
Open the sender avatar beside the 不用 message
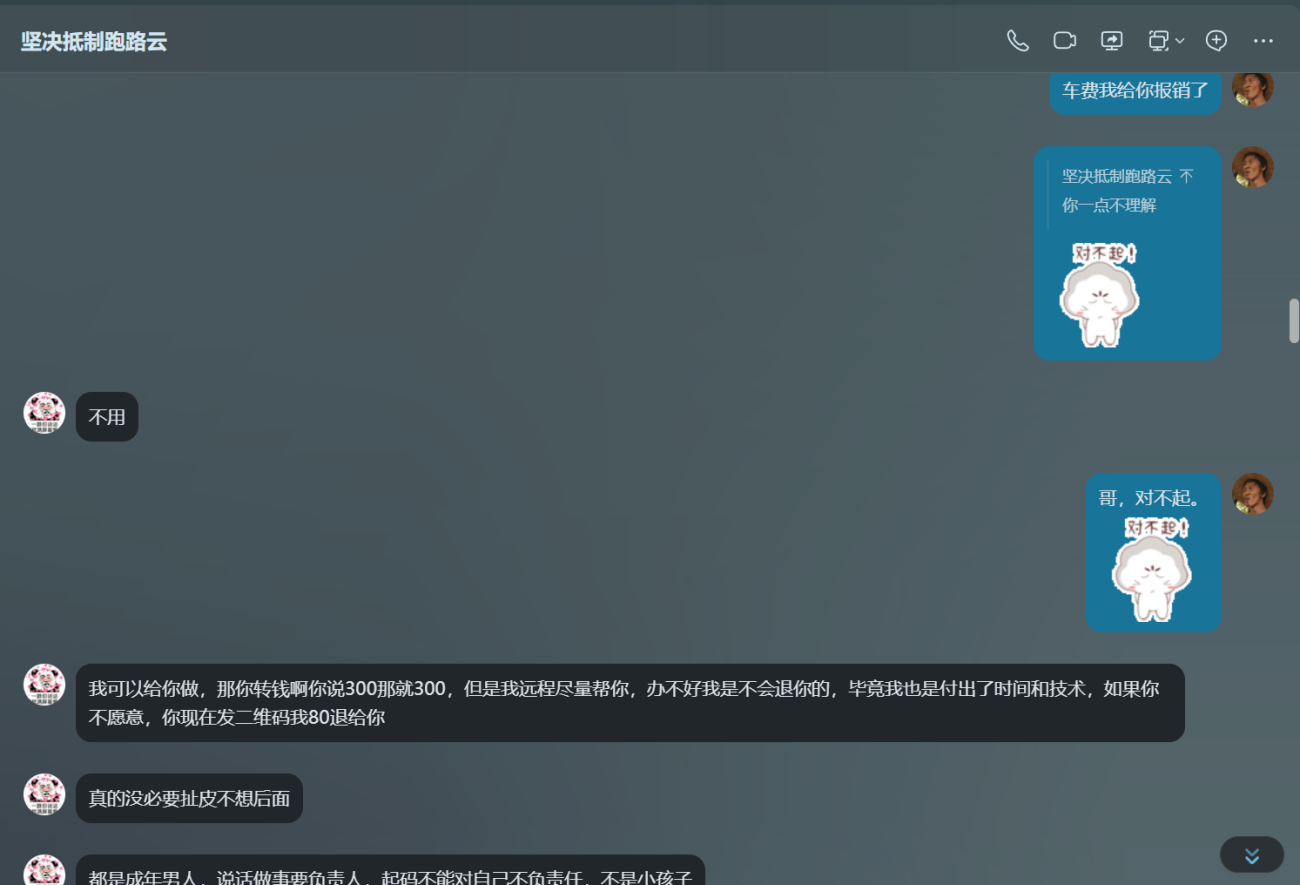point(44,413)
